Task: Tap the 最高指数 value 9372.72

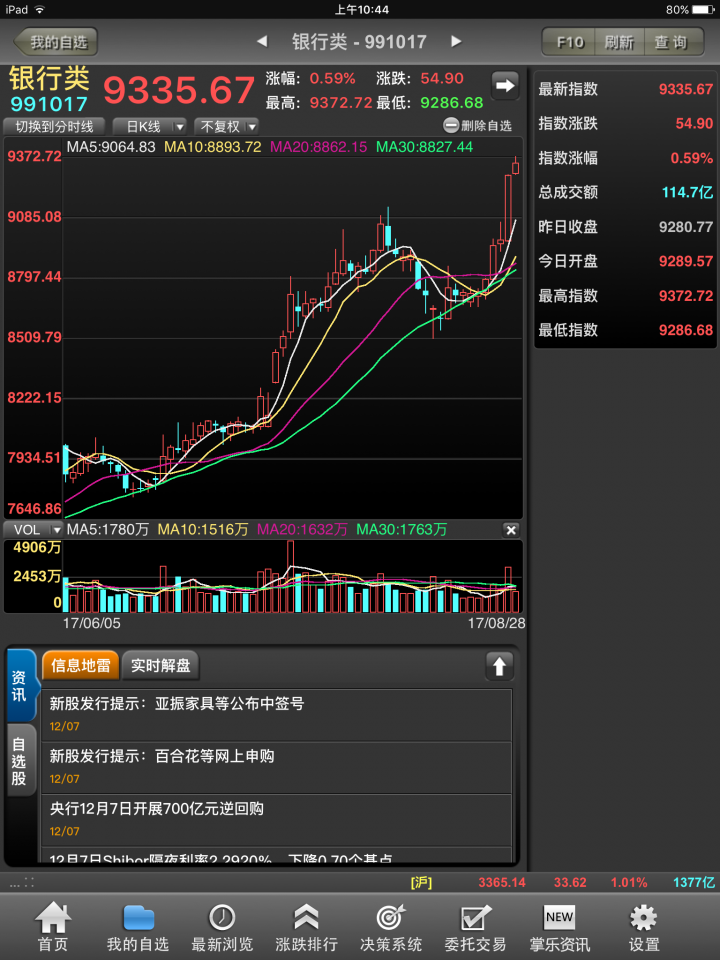Action: click(x=686, y=296)
